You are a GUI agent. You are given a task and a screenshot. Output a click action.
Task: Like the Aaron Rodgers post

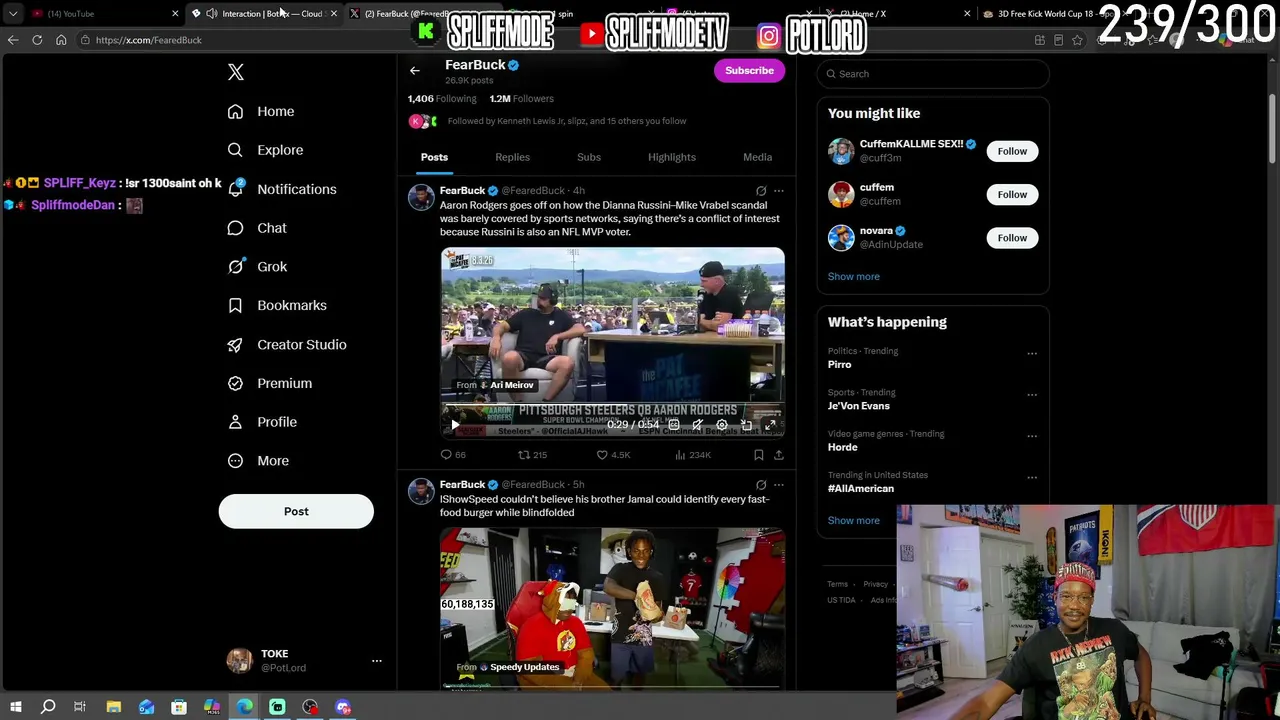click(x=613, y=455)
